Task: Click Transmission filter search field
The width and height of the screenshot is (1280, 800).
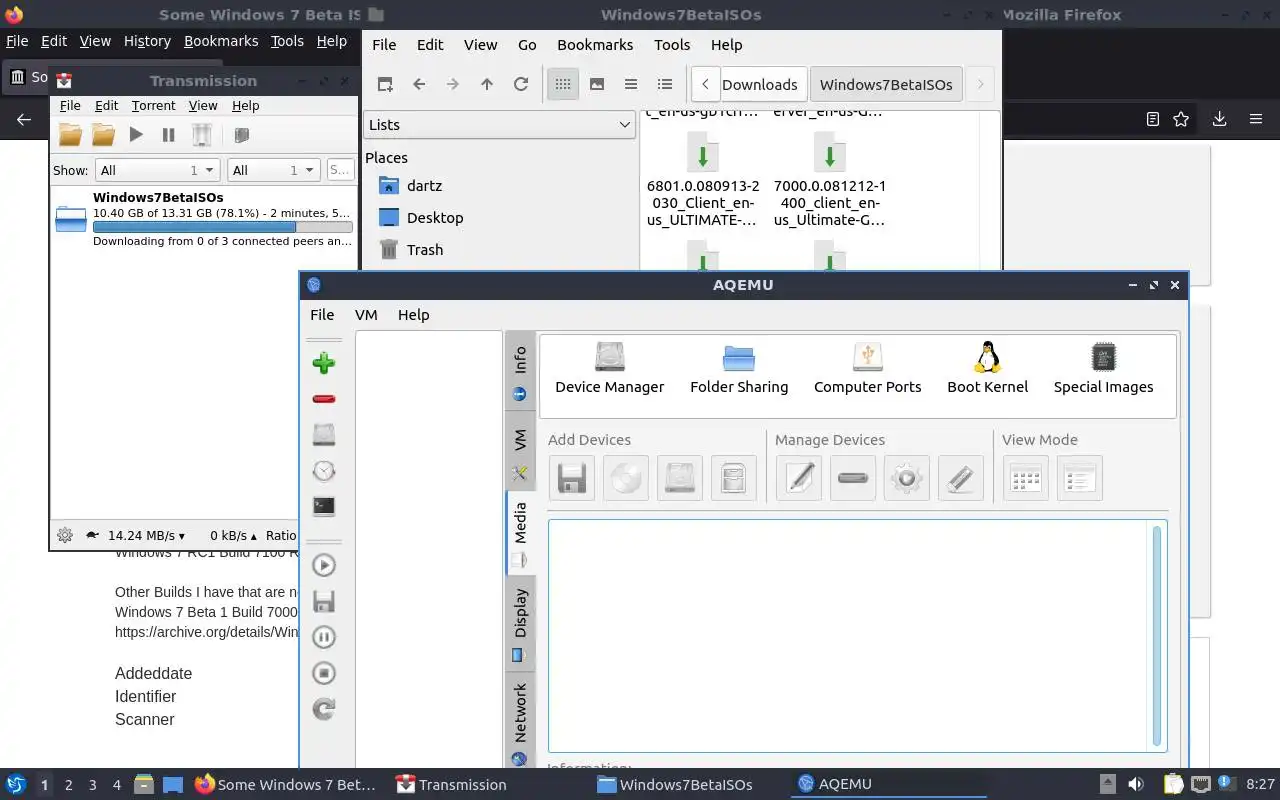Action: tap(340, 170)
